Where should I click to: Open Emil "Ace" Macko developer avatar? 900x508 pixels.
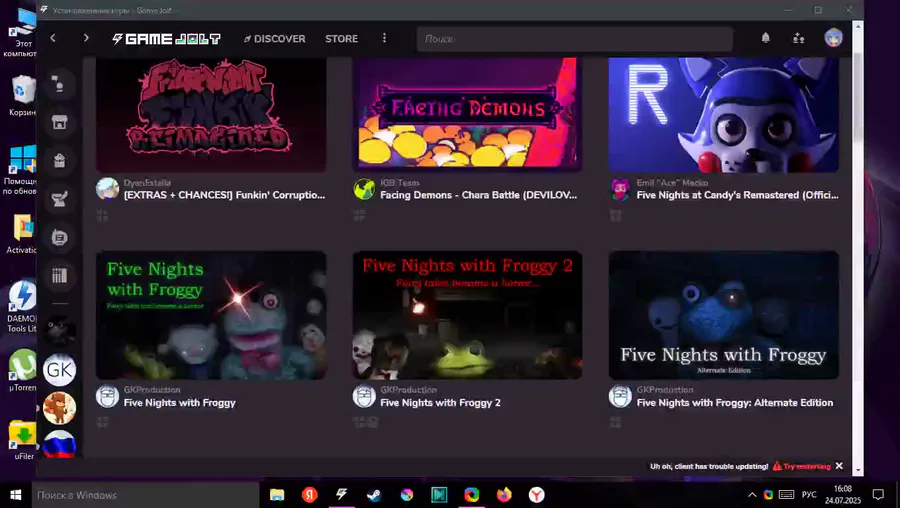coord(620,188)
